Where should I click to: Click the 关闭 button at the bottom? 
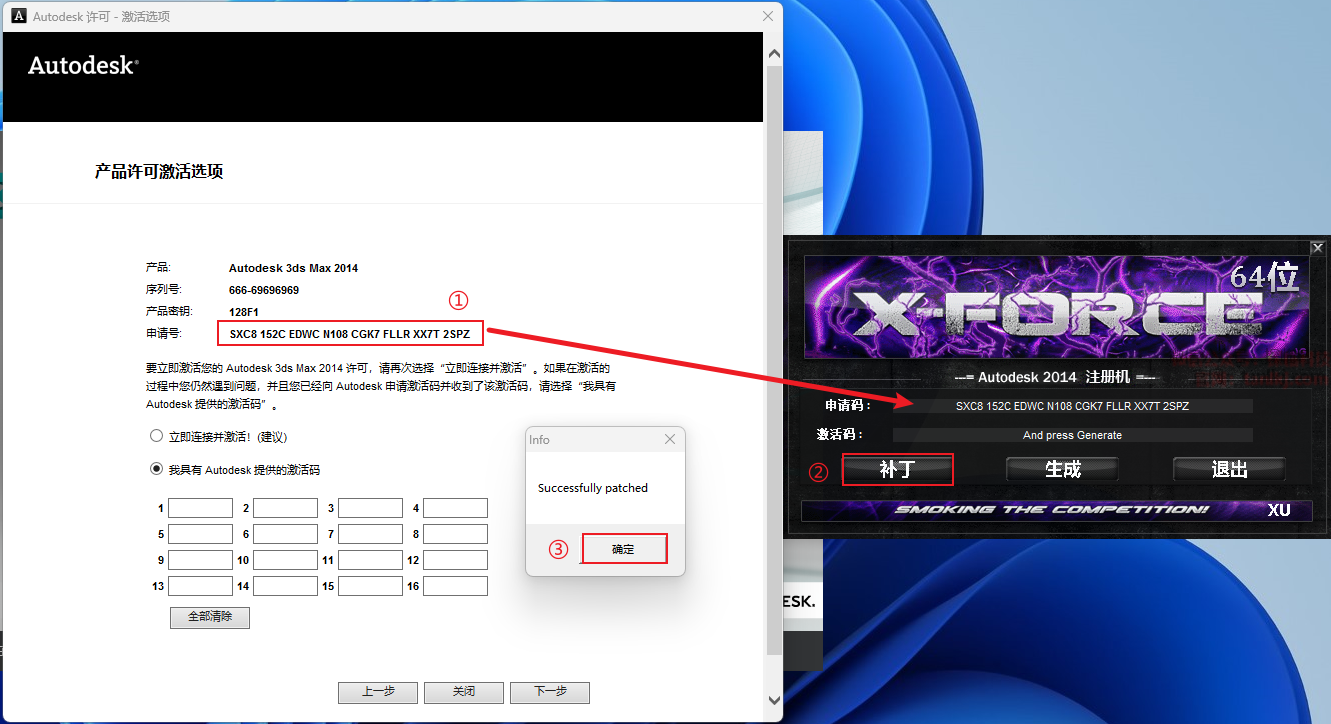[463, 692]
